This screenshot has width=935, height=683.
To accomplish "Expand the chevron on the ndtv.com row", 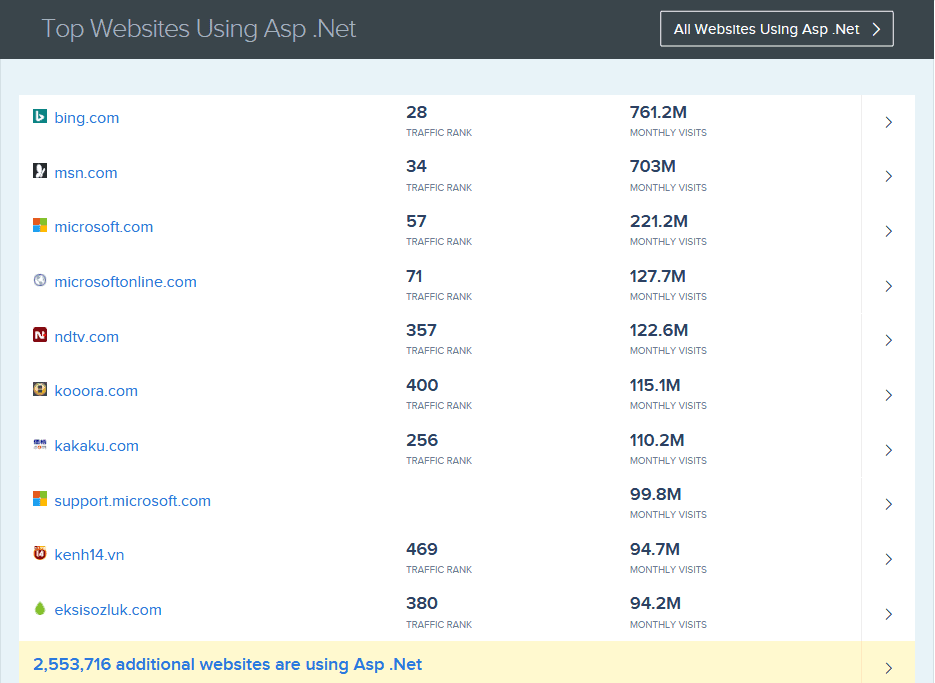I will pyautogui.click(x=888, y=340).
